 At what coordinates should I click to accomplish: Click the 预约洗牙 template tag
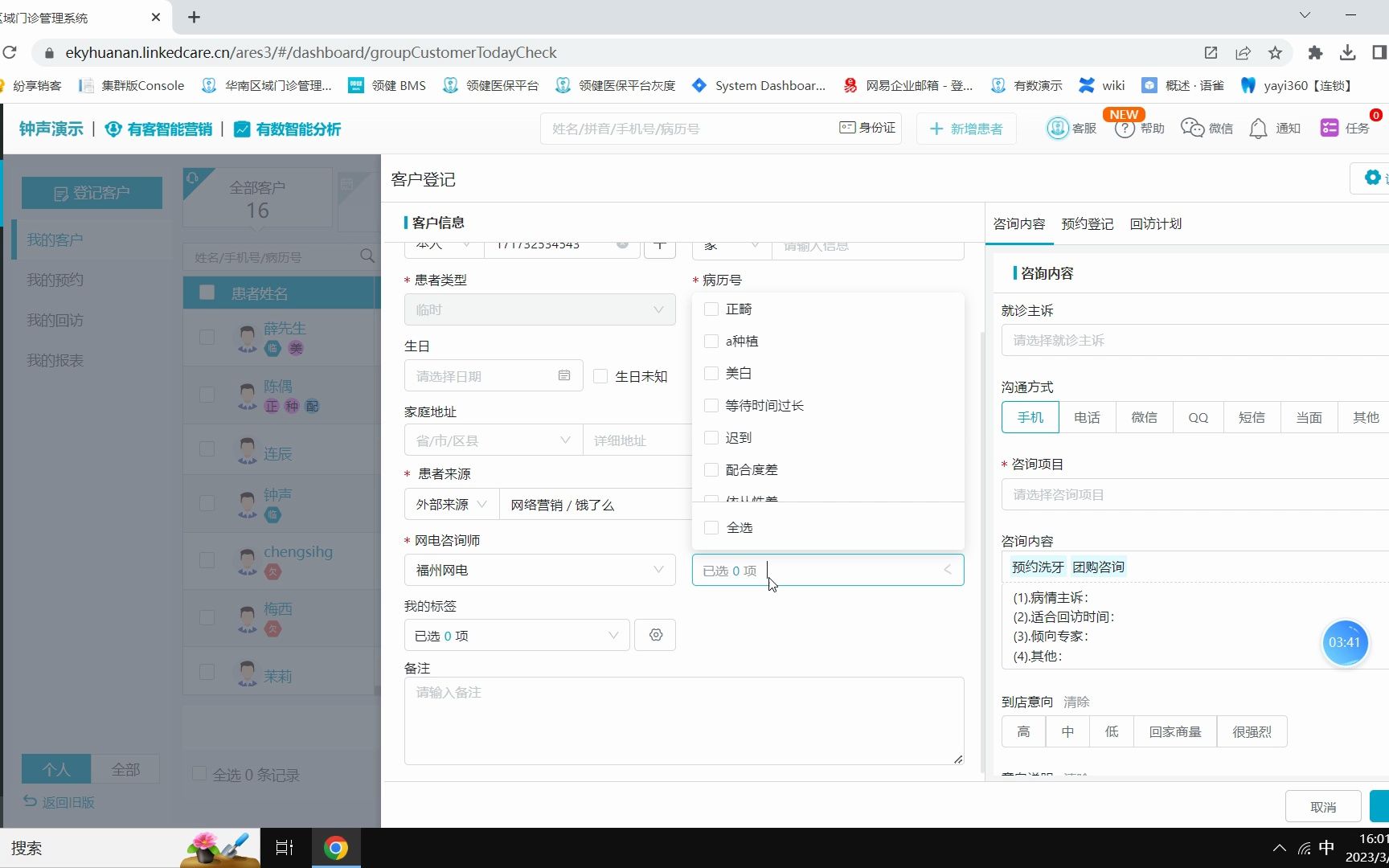pos(1038,567)
